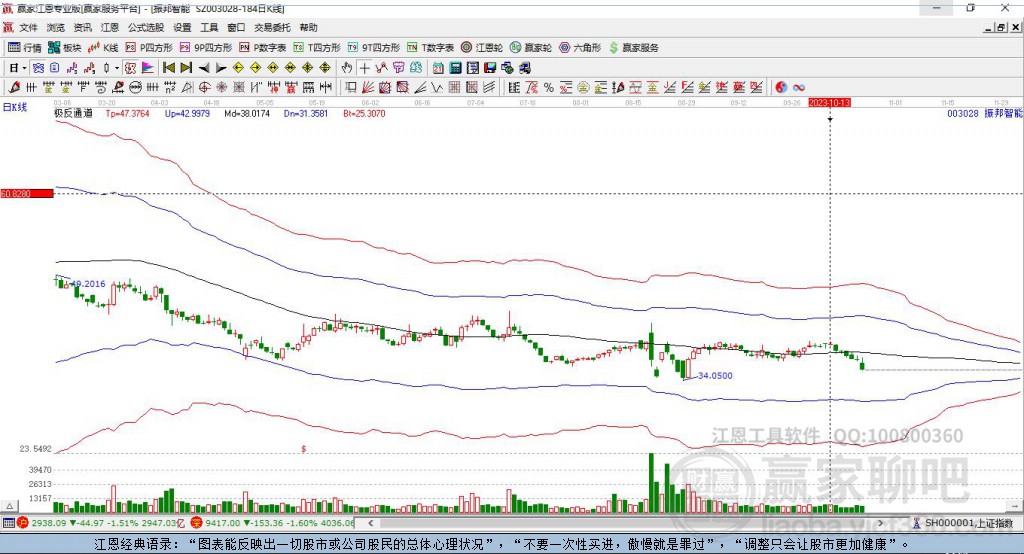The width and height of the screenshot is (1024, 554).
Task: Select the red target circle tool
Action: 204,88
